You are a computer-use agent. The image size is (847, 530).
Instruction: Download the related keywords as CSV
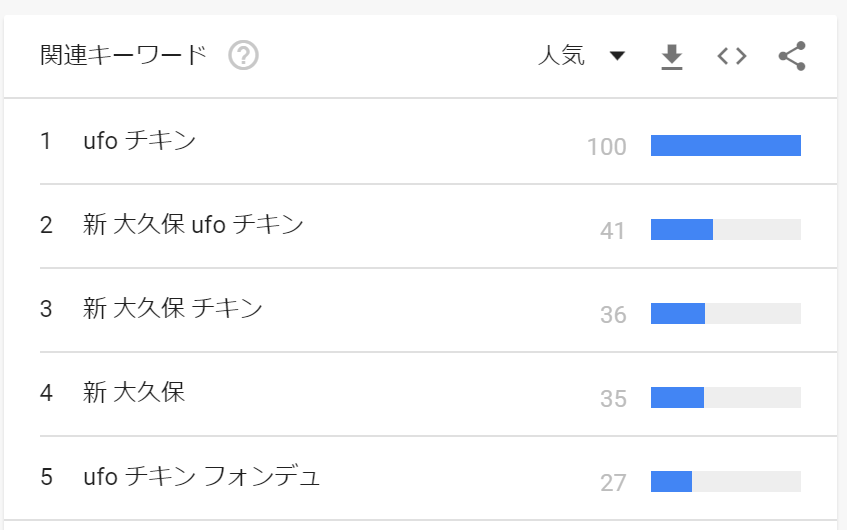pos(672,57)
